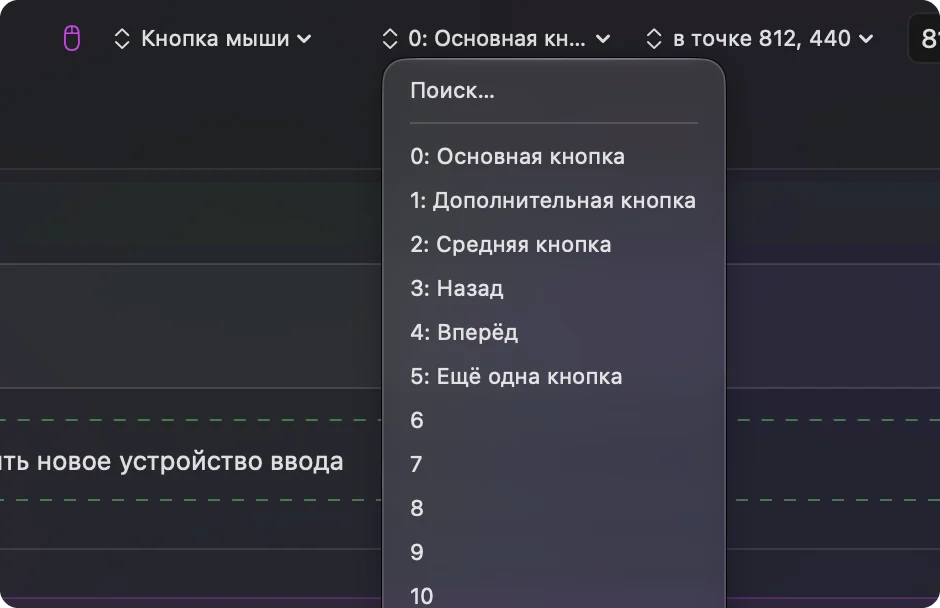This screenshot has width=940, height=608.
Task: Choose 2: Средняя кнопка from list
Action: [x=553, y=245]
